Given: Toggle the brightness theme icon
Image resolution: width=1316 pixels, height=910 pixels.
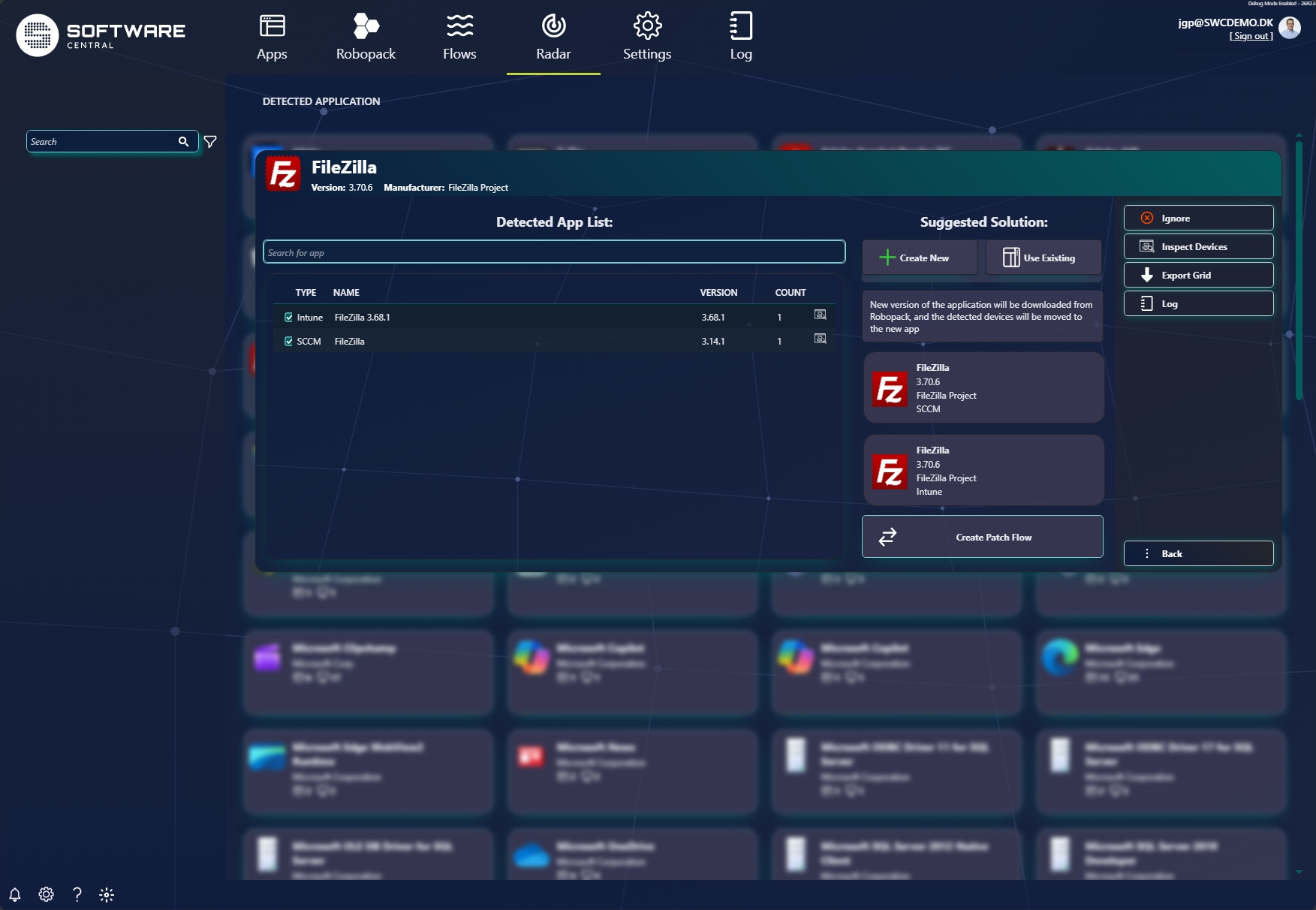Looking at the screenshot, I should point(107,894).
